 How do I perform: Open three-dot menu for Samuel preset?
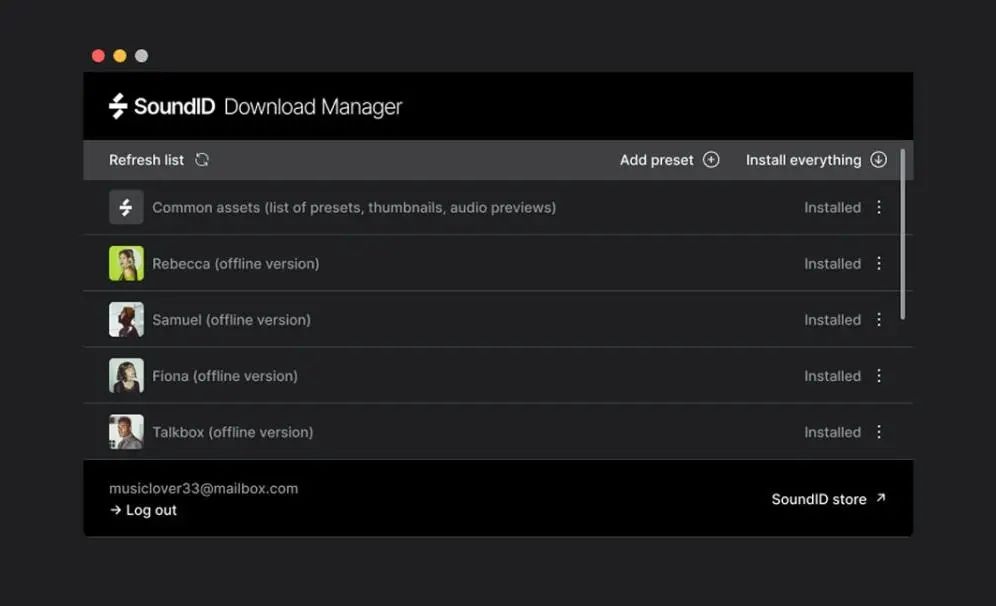click(879, 320)
